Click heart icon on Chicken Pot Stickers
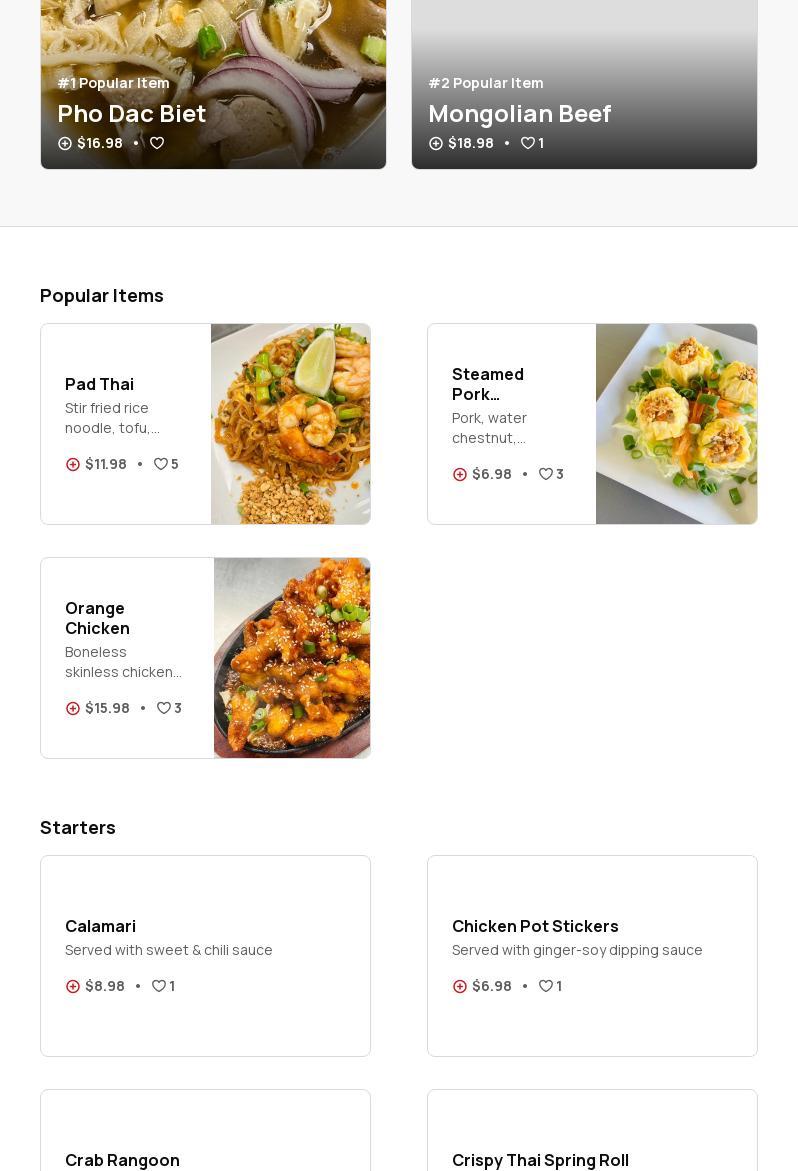The width and height of the screenshot is (798, 1171). tap(546, 987)
